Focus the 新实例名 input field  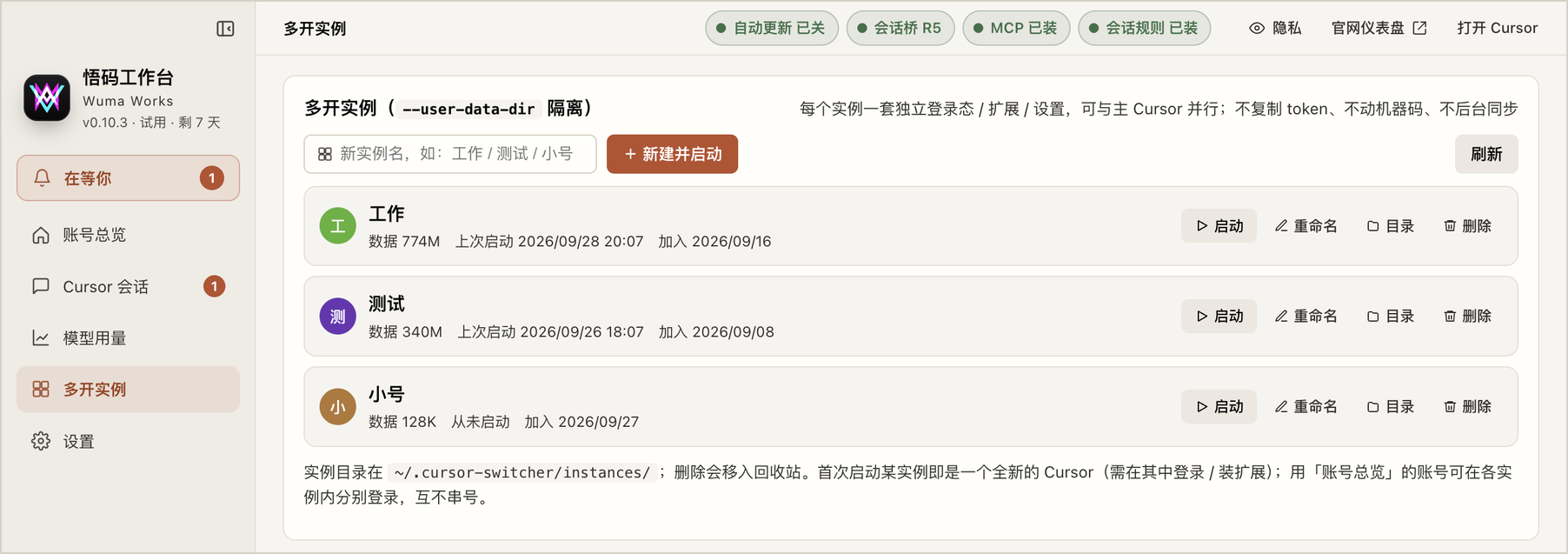tap(450, 154)
